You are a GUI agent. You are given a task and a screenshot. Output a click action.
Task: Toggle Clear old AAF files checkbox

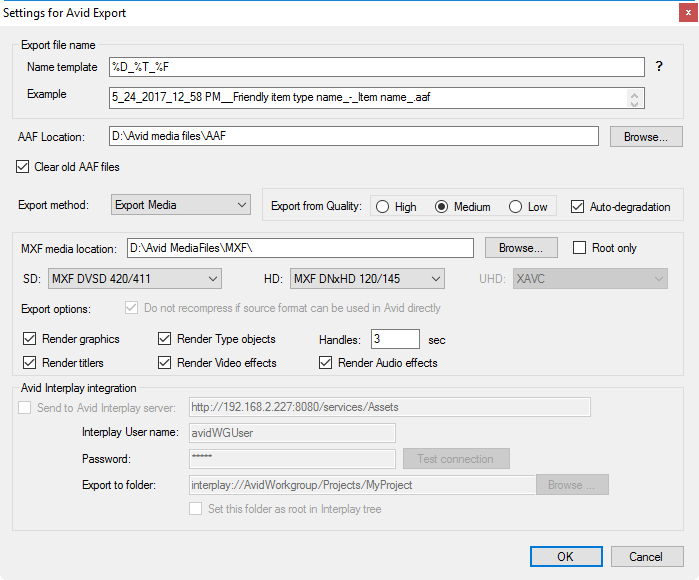point(22,167)
